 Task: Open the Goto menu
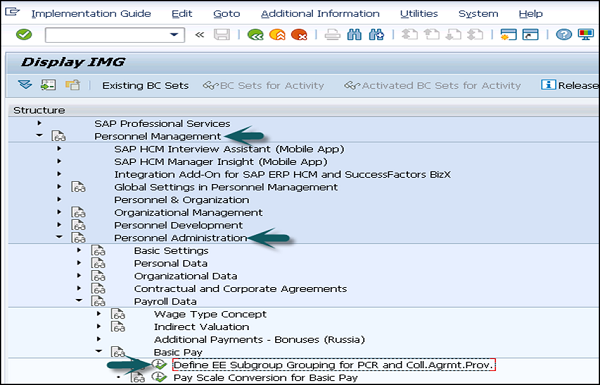[x=227, y=14]
